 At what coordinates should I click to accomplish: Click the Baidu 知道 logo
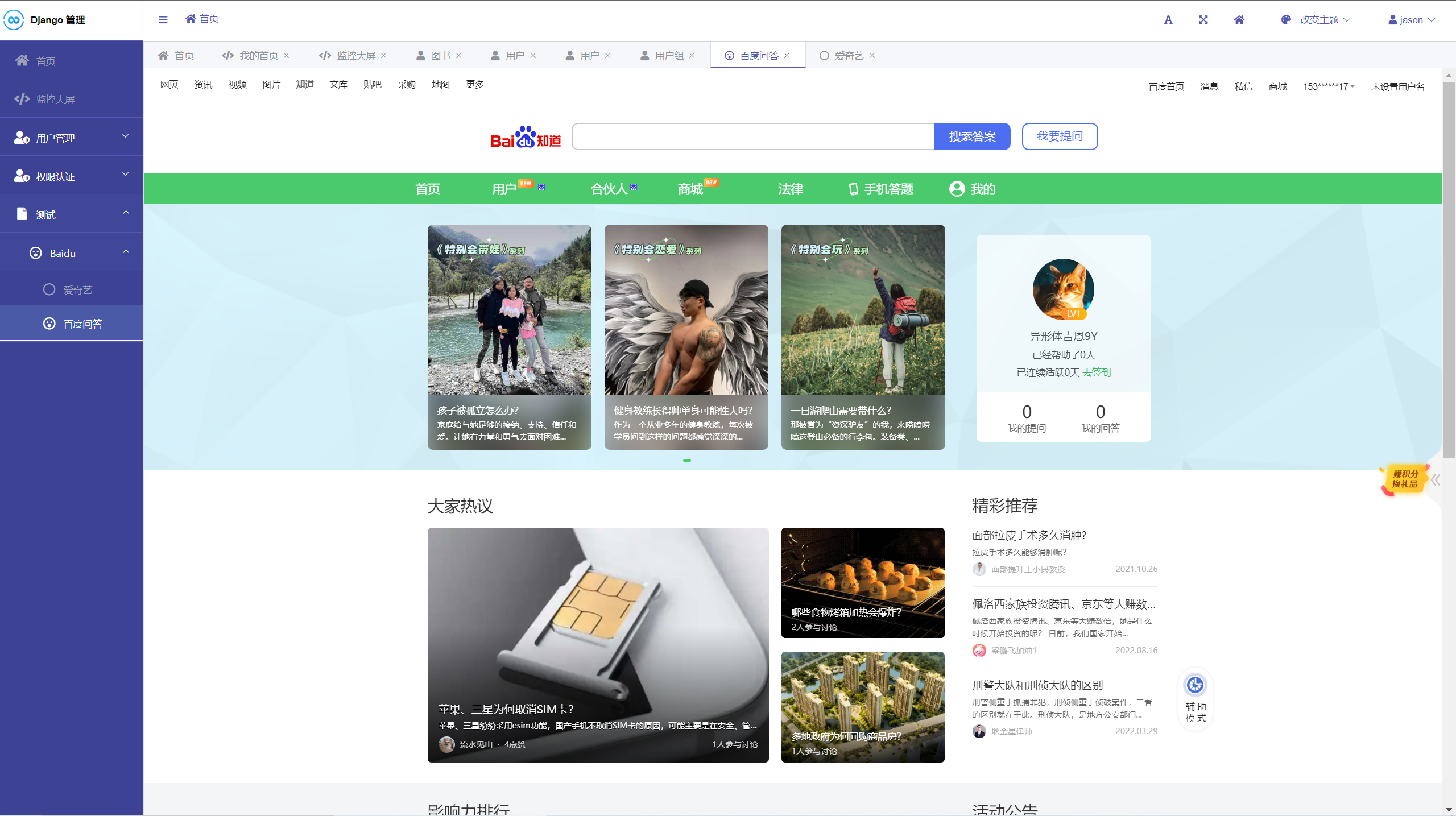(526, 137)
